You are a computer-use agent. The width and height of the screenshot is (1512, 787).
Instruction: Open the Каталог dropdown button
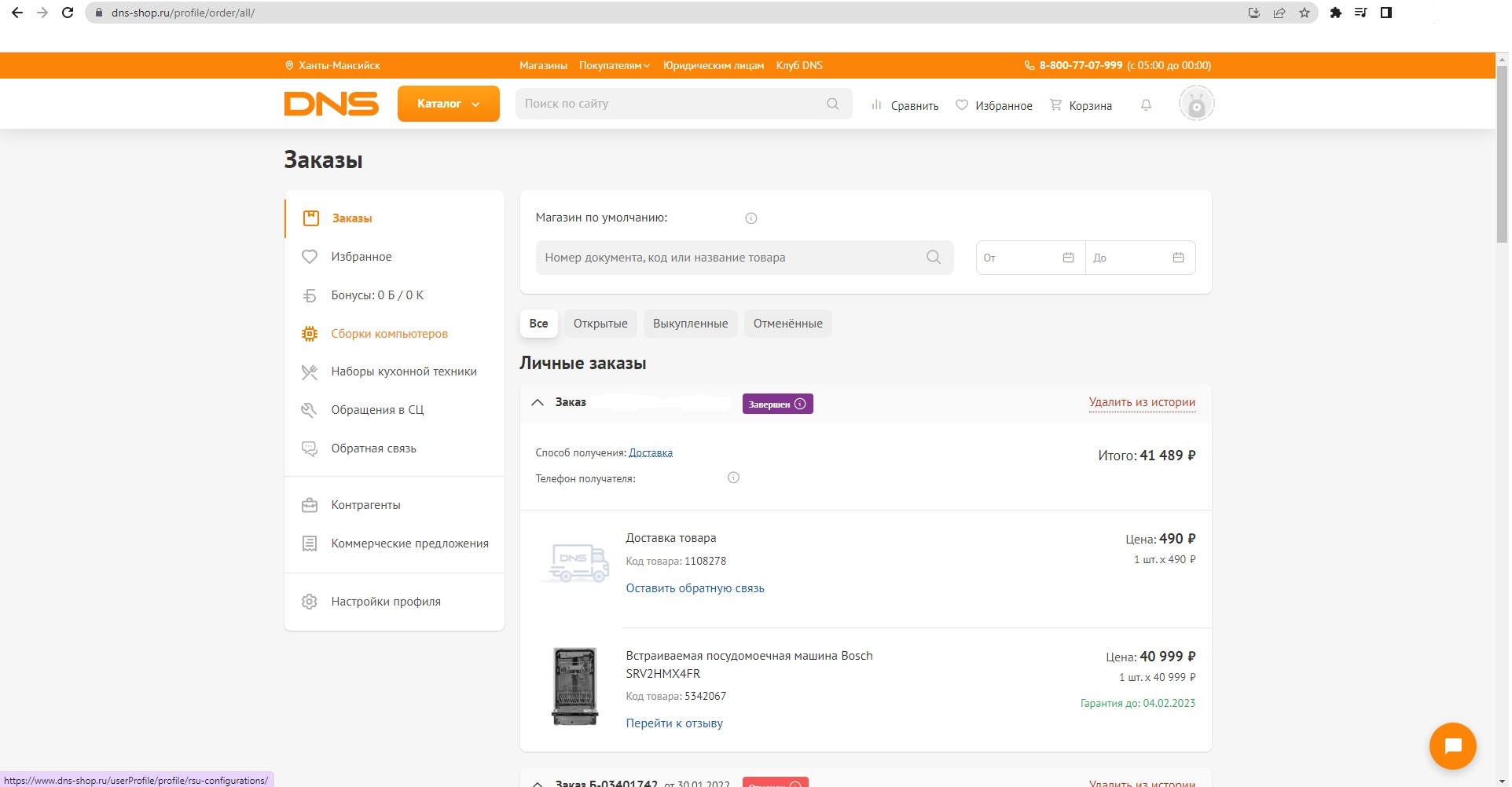pyautogui.click(x=448, y=104)
